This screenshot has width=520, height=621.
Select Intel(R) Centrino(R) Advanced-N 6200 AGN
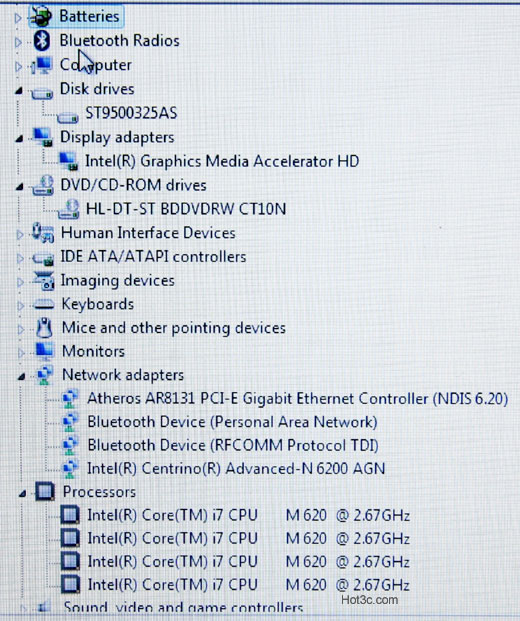(236, 469)
